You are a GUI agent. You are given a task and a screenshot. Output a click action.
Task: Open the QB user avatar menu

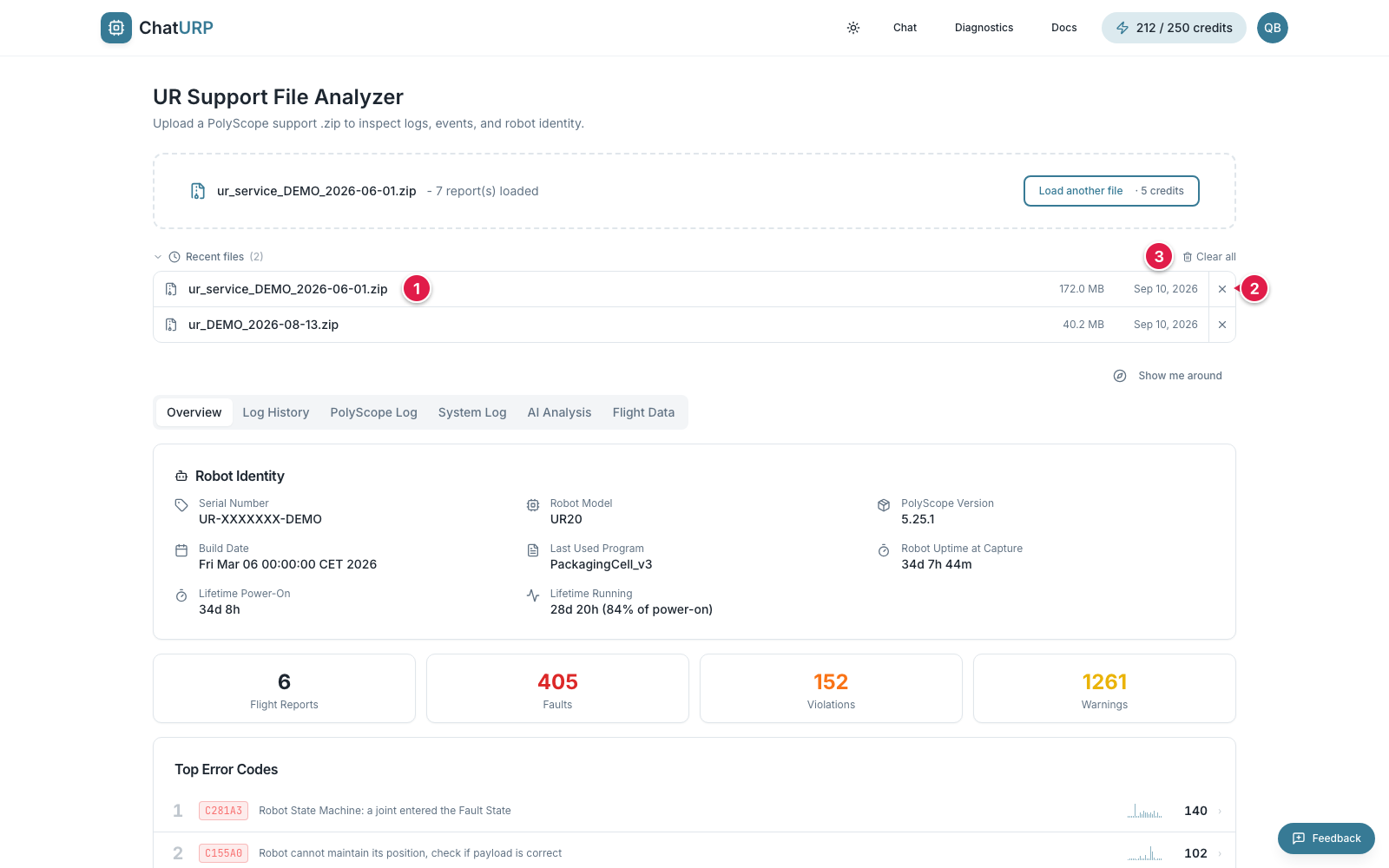[x=1272, y=28]
